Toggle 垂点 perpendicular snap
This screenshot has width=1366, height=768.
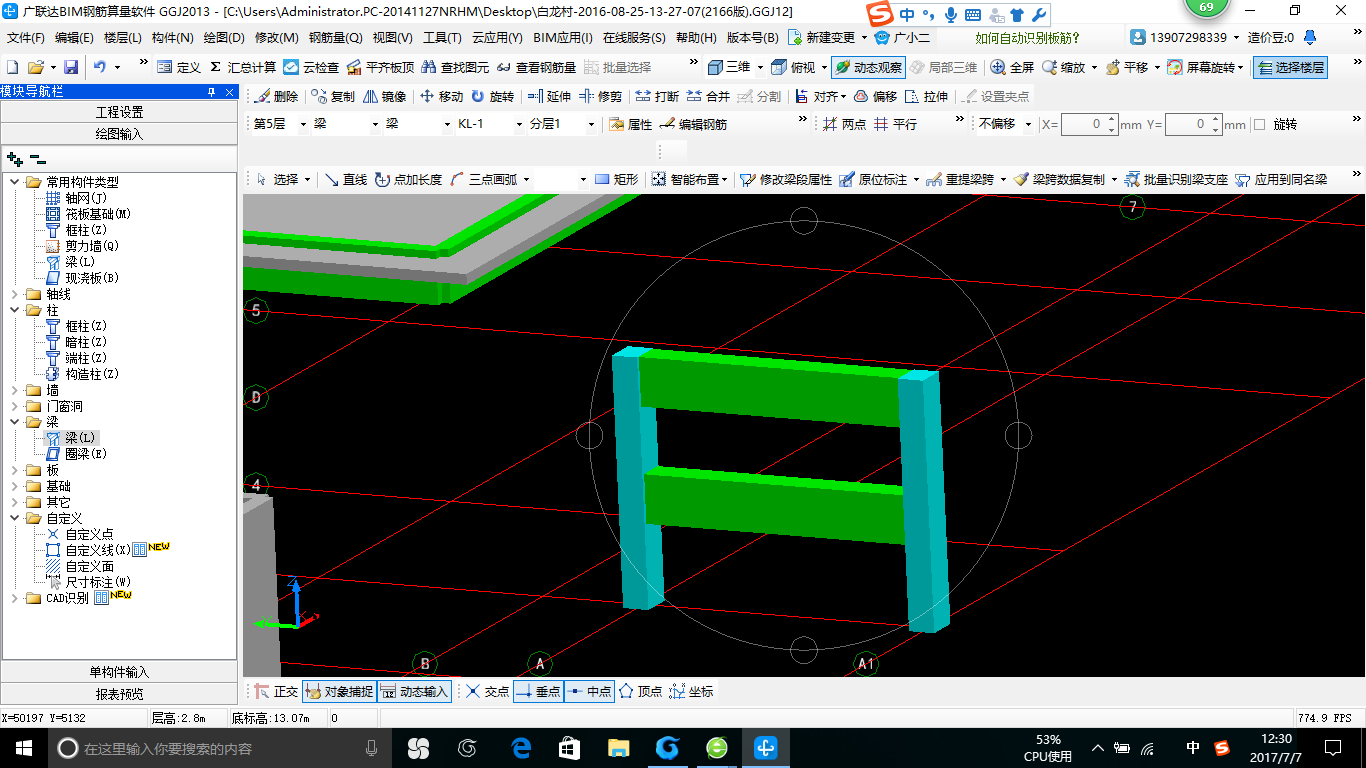point(539,692)
